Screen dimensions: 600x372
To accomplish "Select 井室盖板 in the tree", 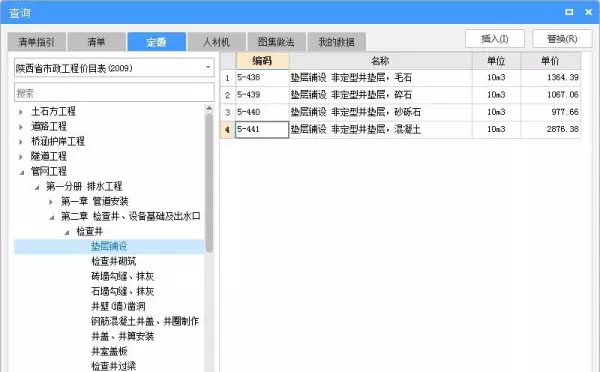I will tap(109, 351).
